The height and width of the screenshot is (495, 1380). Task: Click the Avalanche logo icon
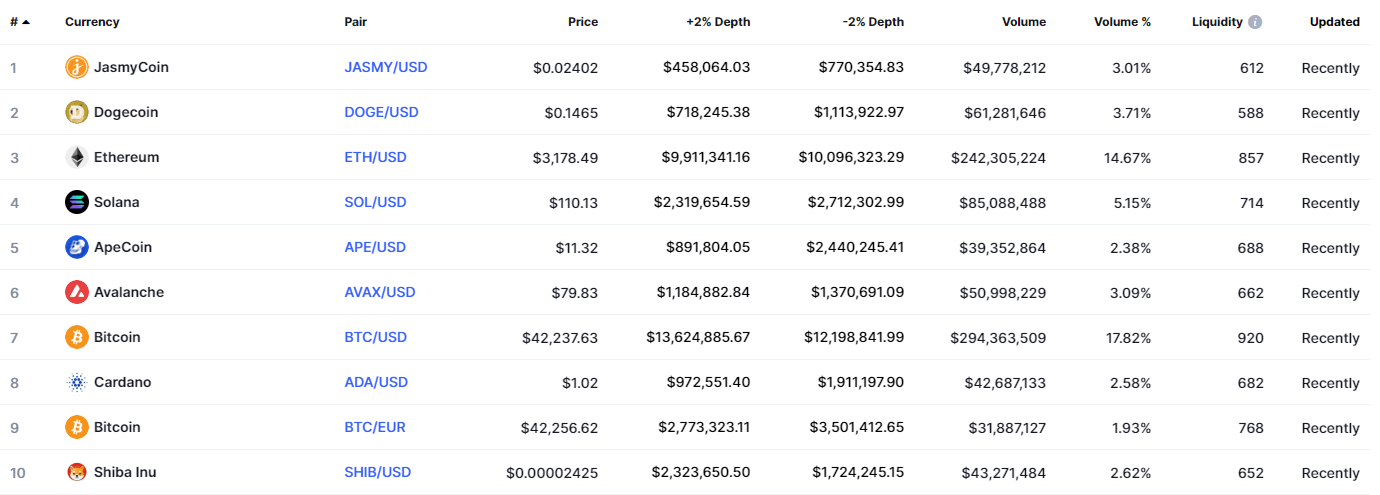pos(76,292)
